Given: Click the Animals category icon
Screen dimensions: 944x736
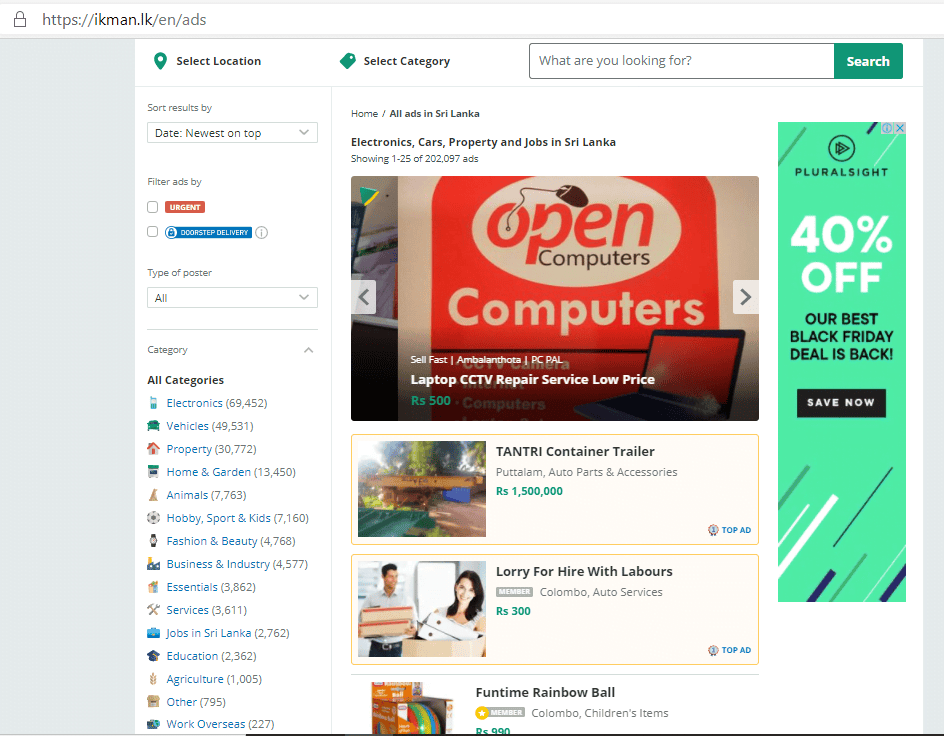Looking at the screenshot, I should [154, 495].
